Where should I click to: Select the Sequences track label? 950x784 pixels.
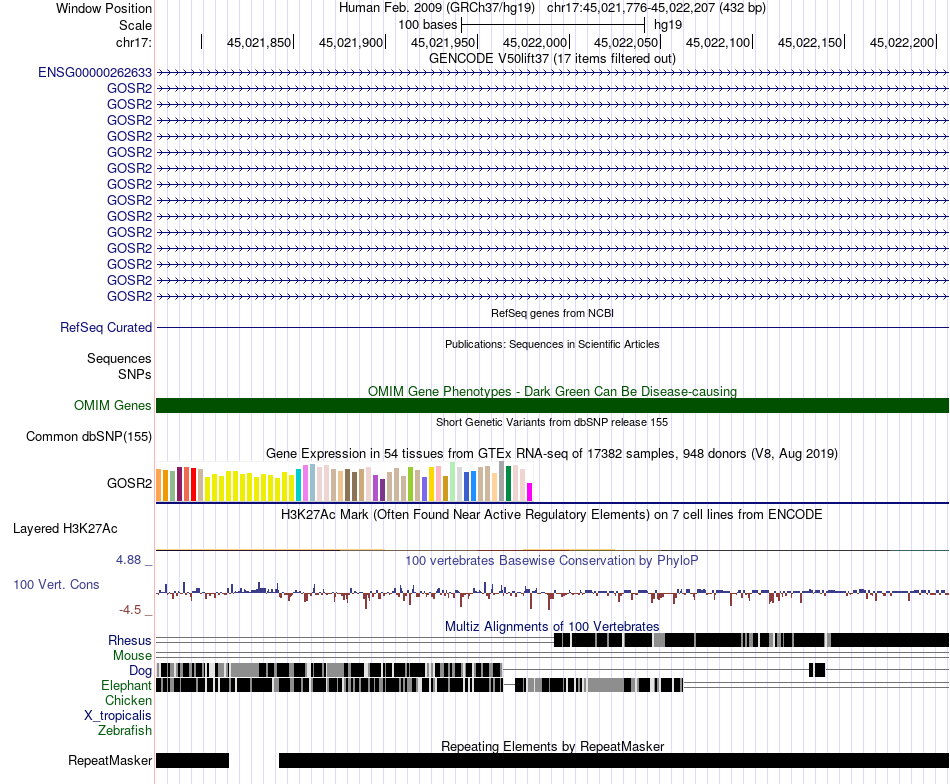pyautogui.click(x=119, y=358)
